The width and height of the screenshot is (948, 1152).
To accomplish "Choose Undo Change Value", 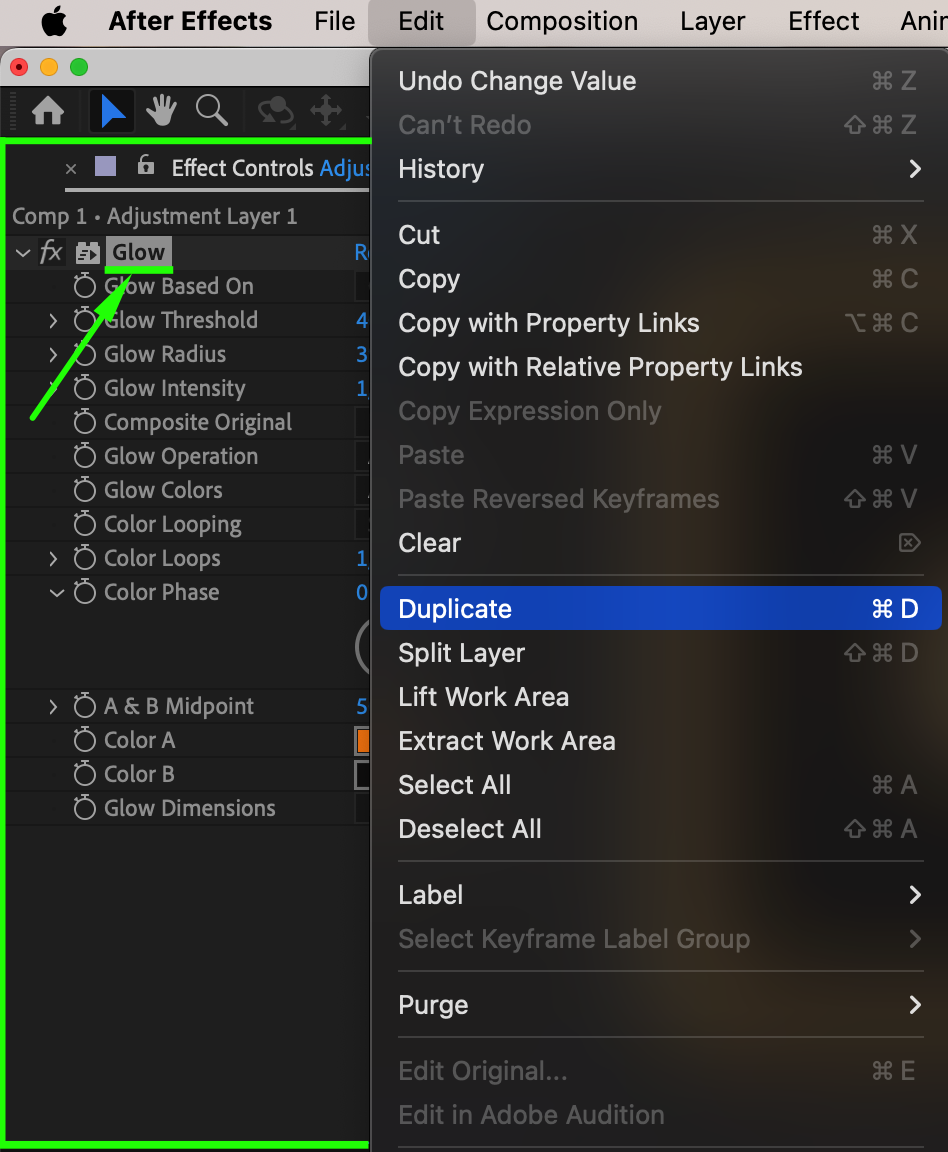I will tap(660, 81).
